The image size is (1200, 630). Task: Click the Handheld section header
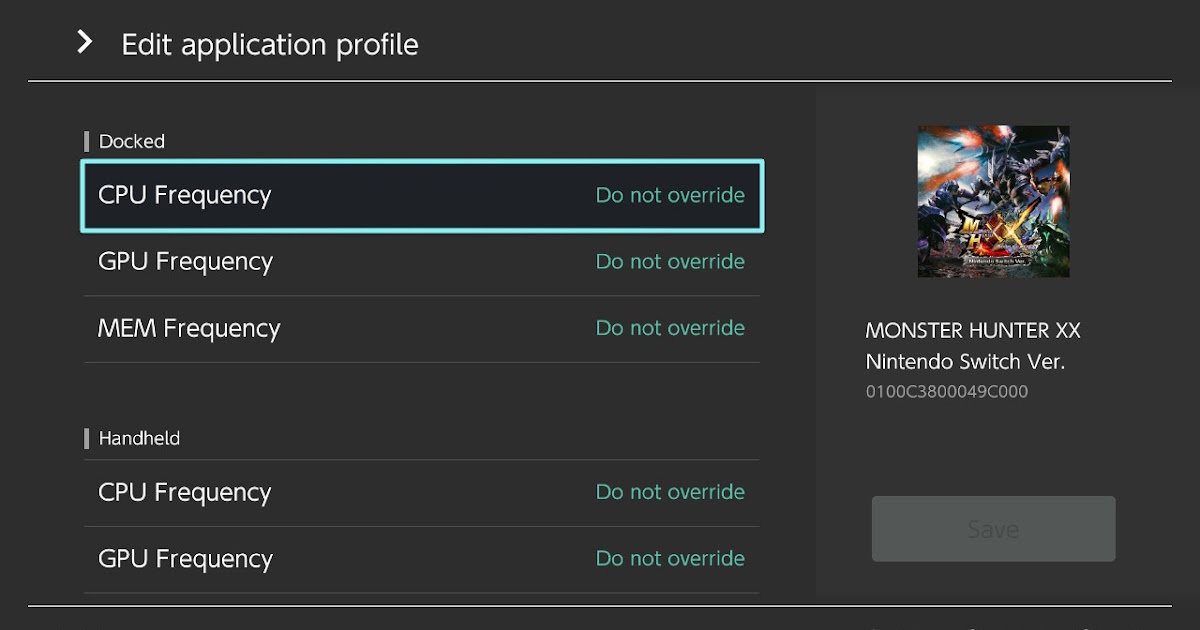(x=139, y=438)
